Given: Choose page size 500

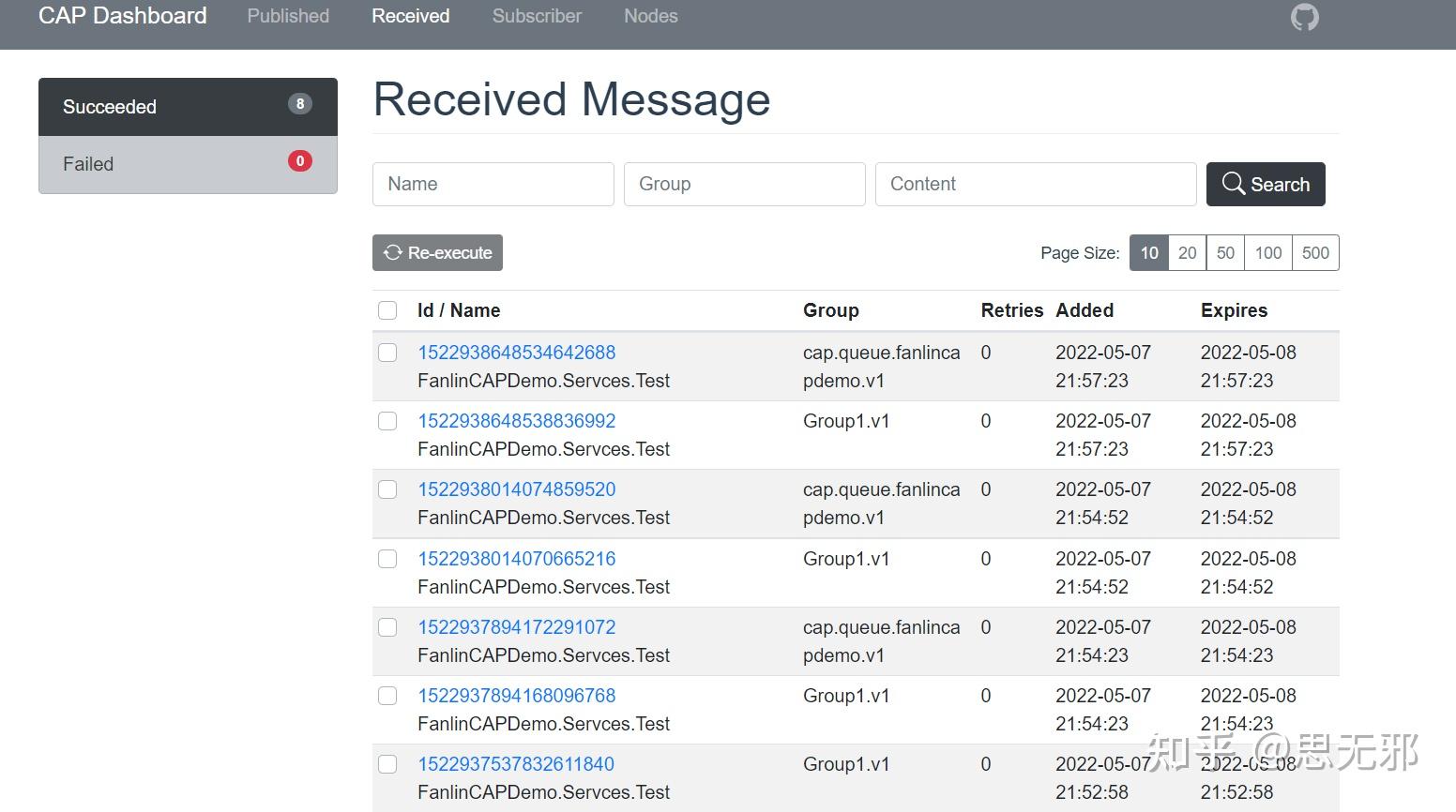Looking at the screenshot, I should pos(1315,253).
